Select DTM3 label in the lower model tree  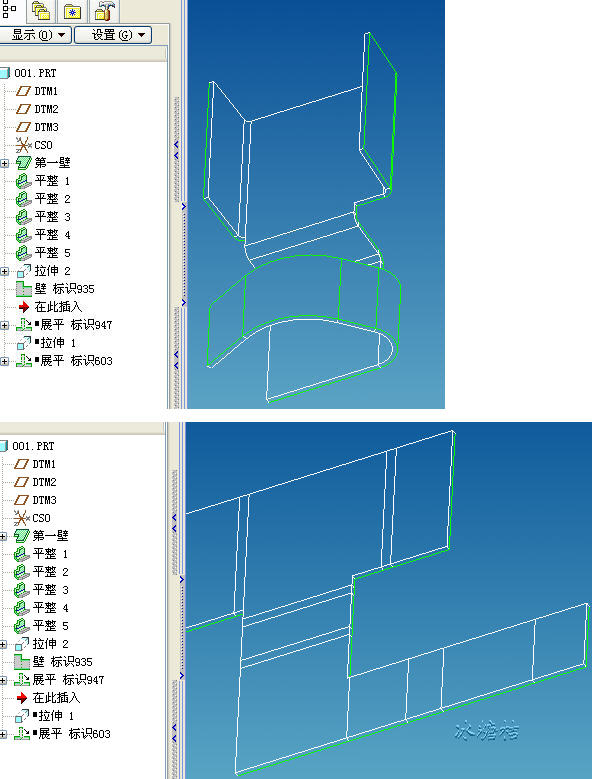tap(44, 500)
